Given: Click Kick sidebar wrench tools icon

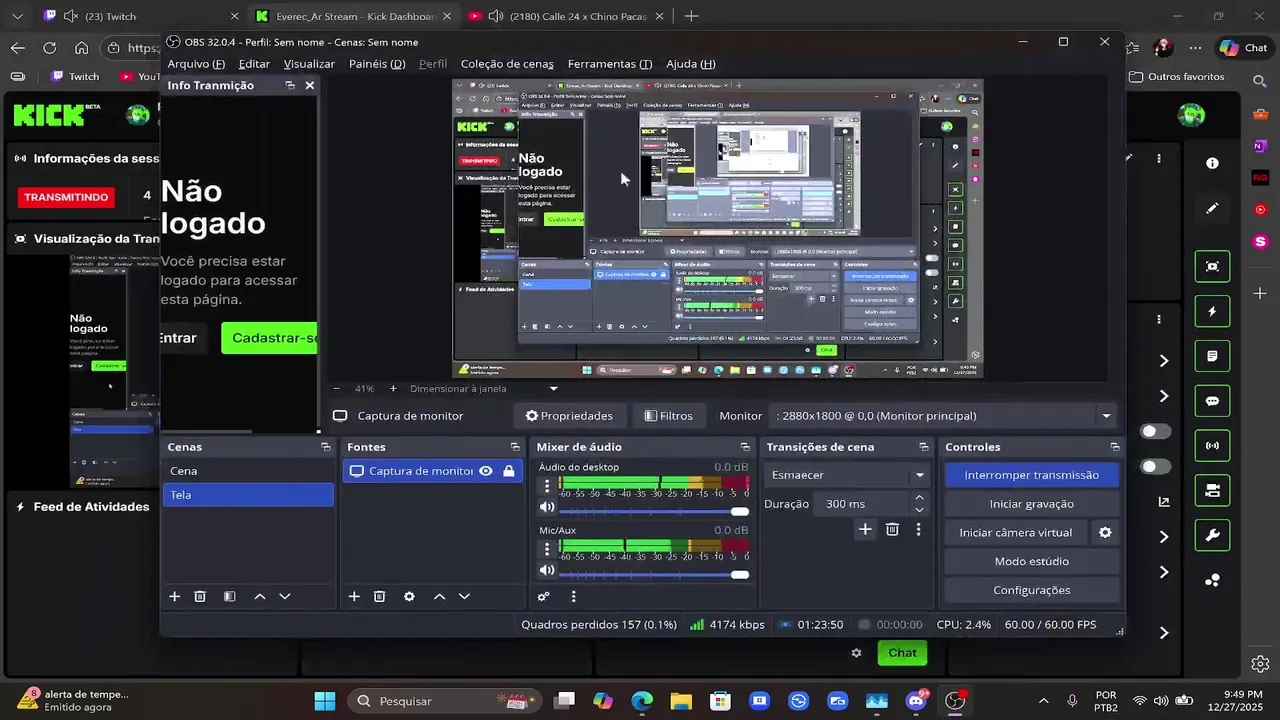Looking at the screenshot, I should [x=1212, y=535].
